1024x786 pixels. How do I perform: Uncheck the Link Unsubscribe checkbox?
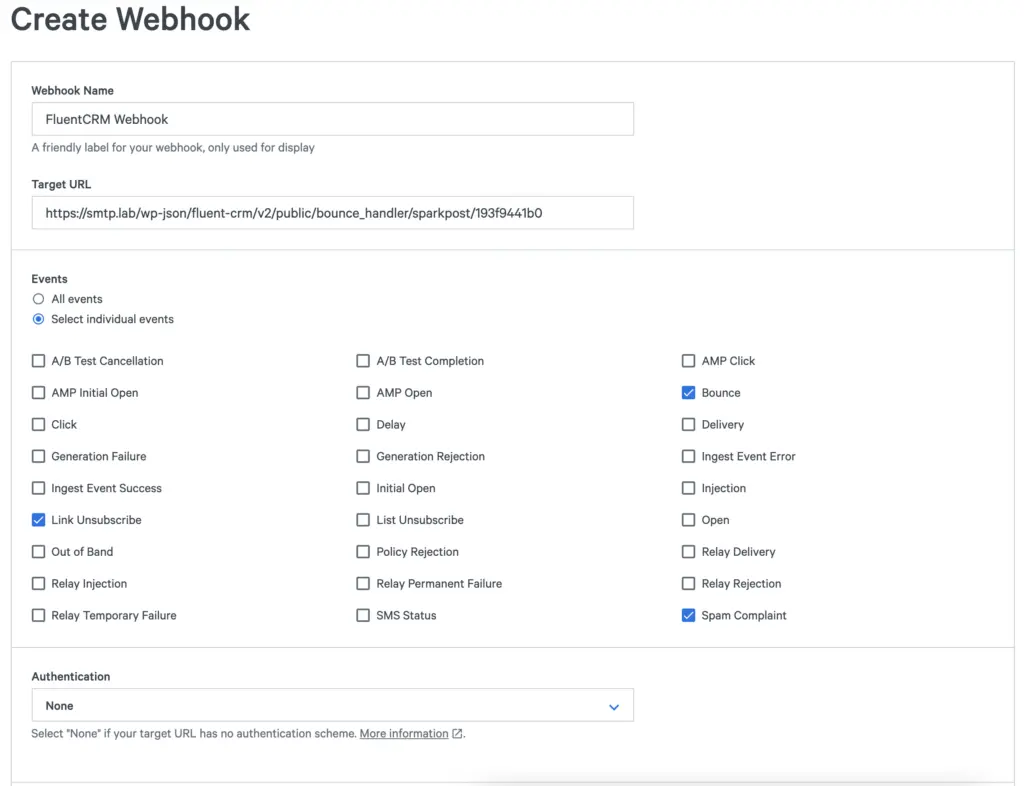pyautogui.click(x=39, y=520)
